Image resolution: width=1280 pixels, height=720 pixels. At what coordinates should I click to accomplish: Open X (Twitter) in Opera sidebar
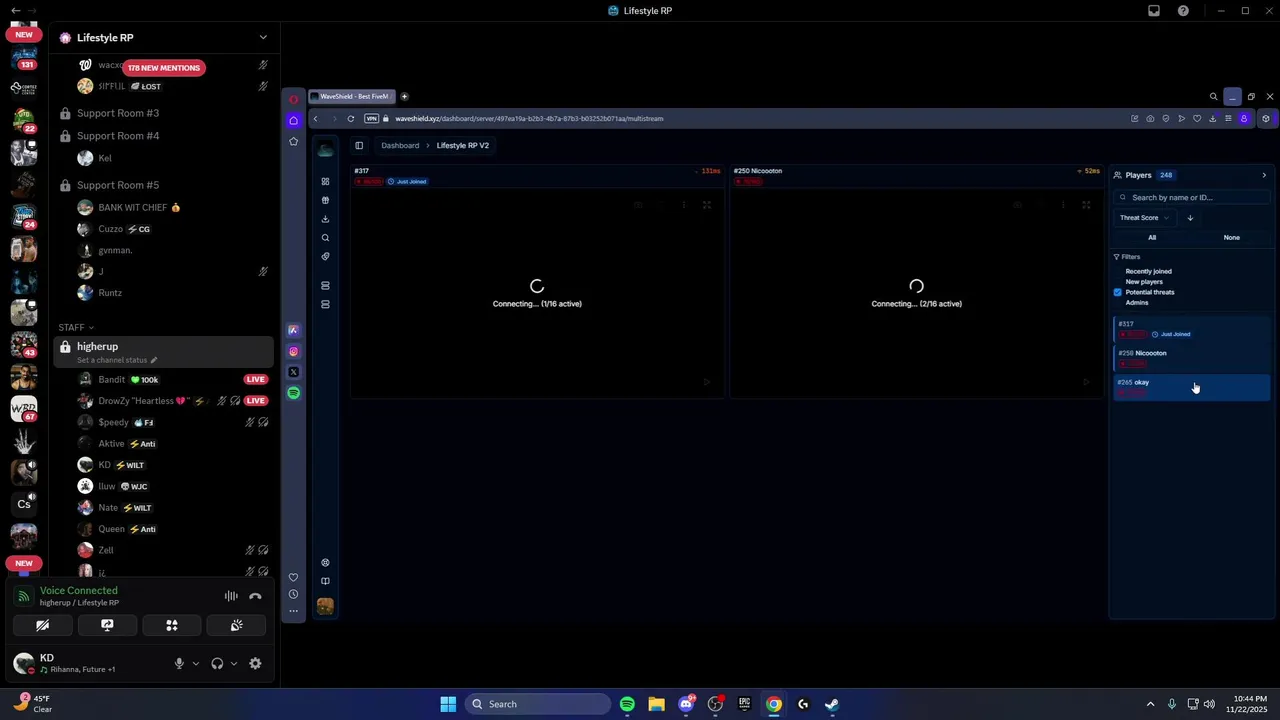[293, 372]
